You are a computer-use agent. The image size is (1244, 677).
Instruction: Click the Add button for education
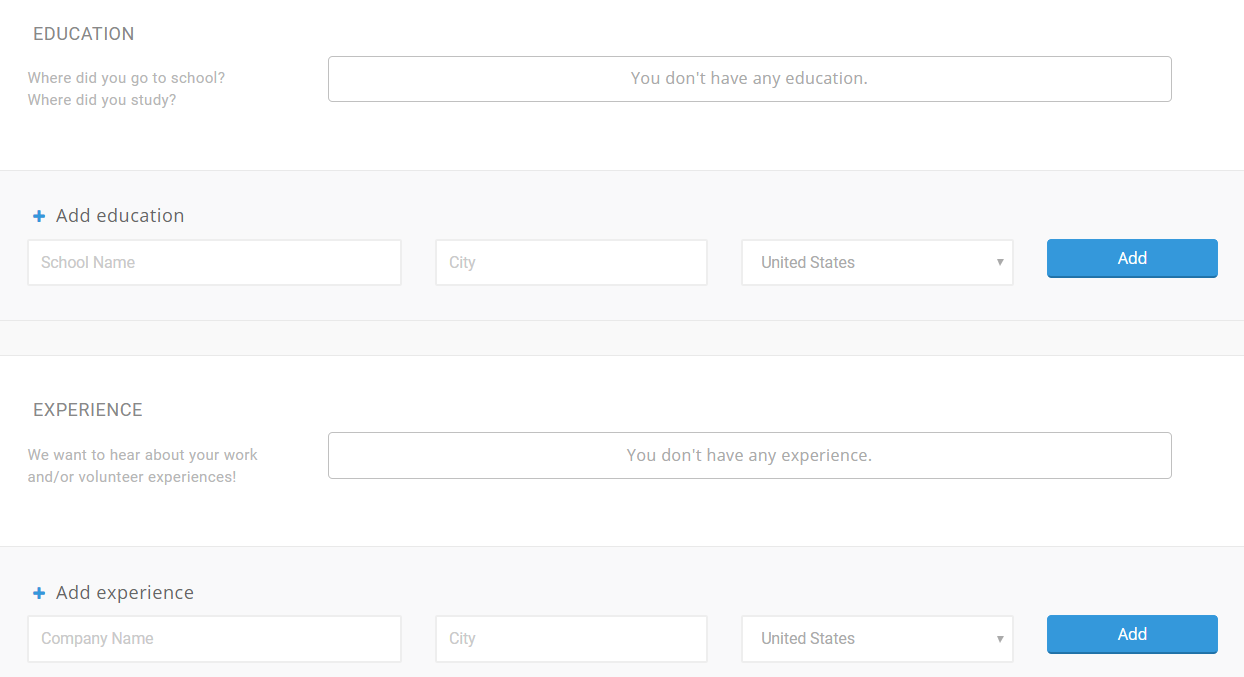(x=1132, y=258)
